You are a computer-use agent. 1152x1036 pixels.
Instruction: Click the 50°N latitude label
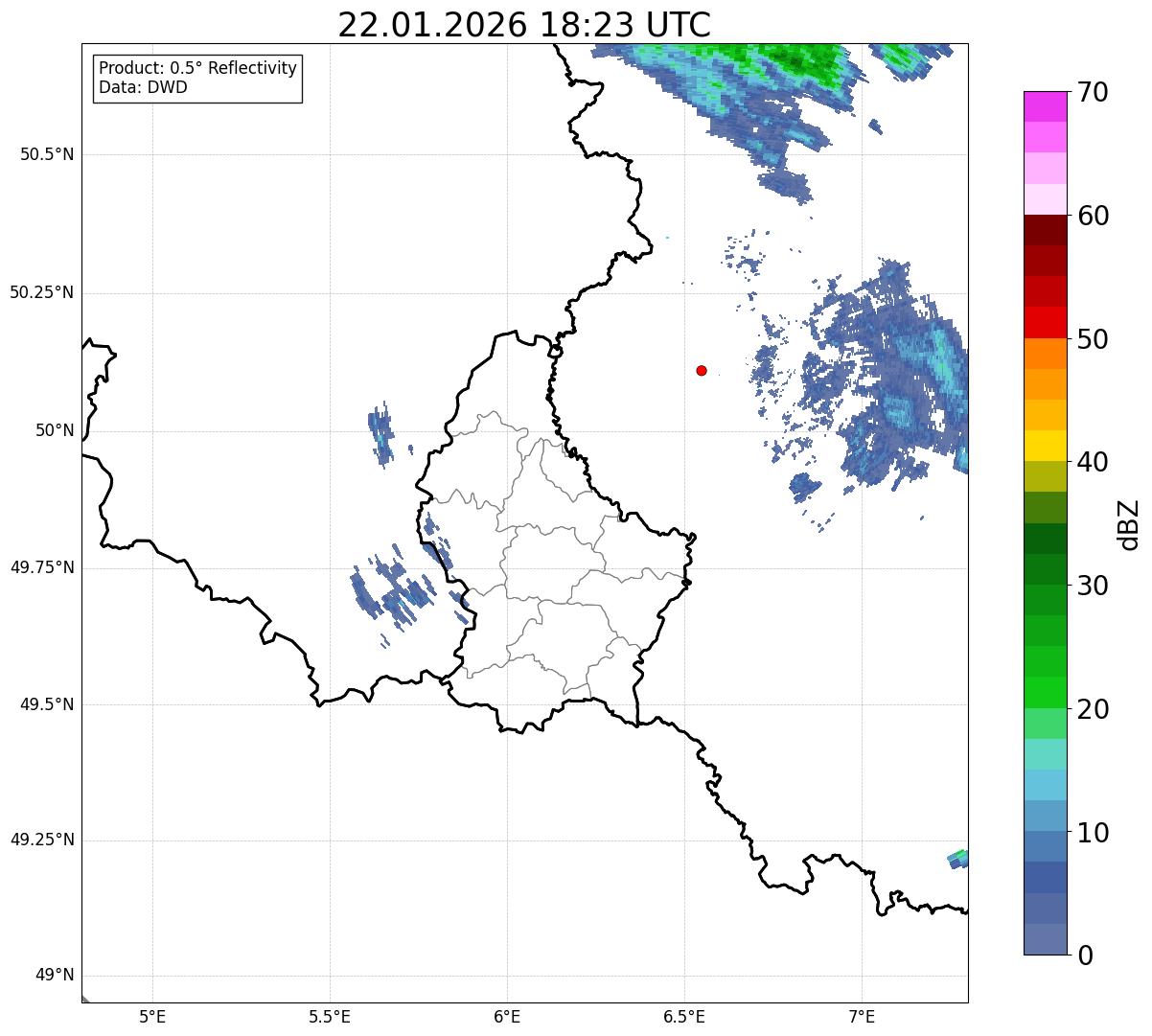(55, 430)
